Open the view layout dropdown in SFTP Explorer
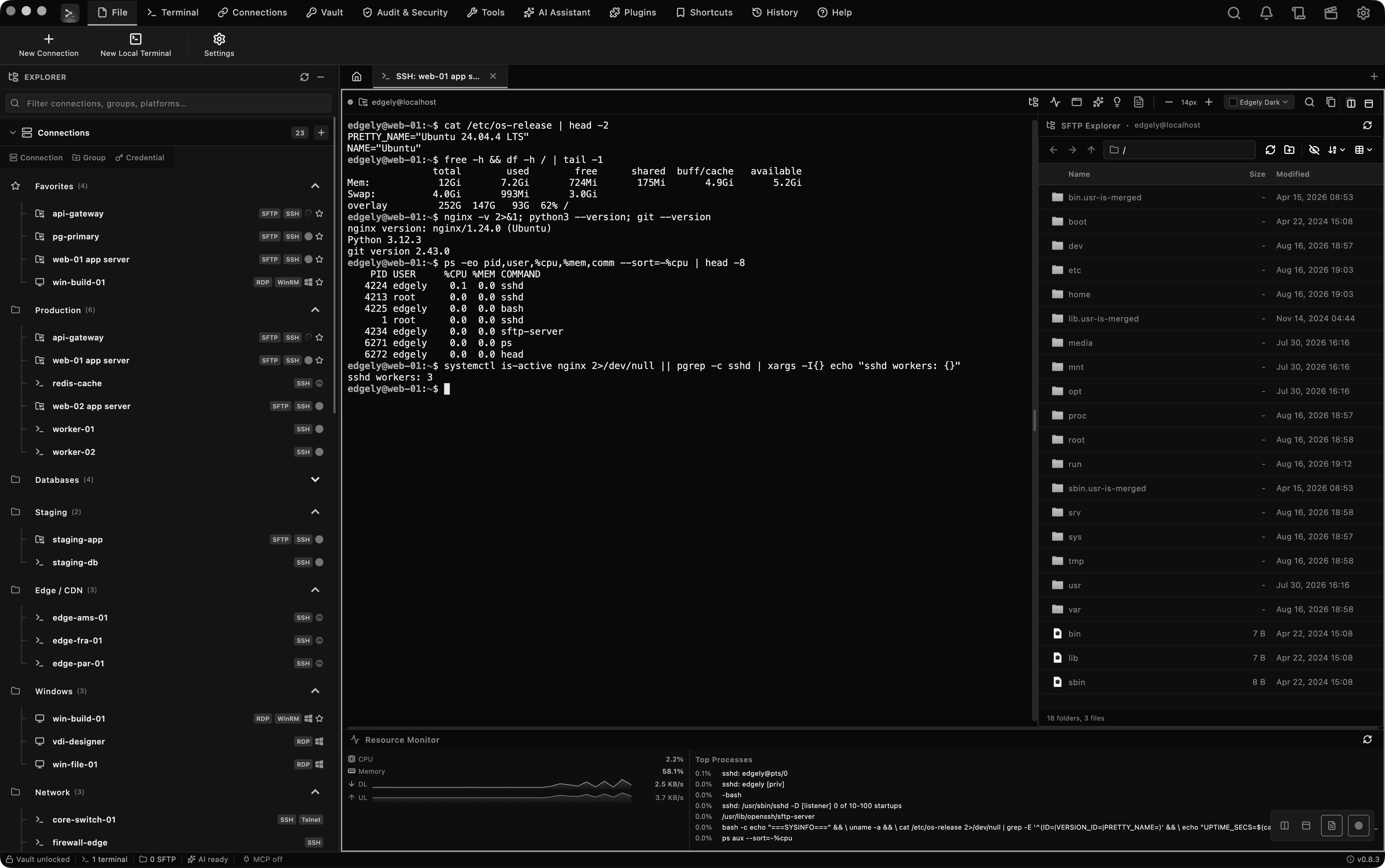Image resolution: width=1385 pixels, height=868 pixels. tap(1363, 150)
